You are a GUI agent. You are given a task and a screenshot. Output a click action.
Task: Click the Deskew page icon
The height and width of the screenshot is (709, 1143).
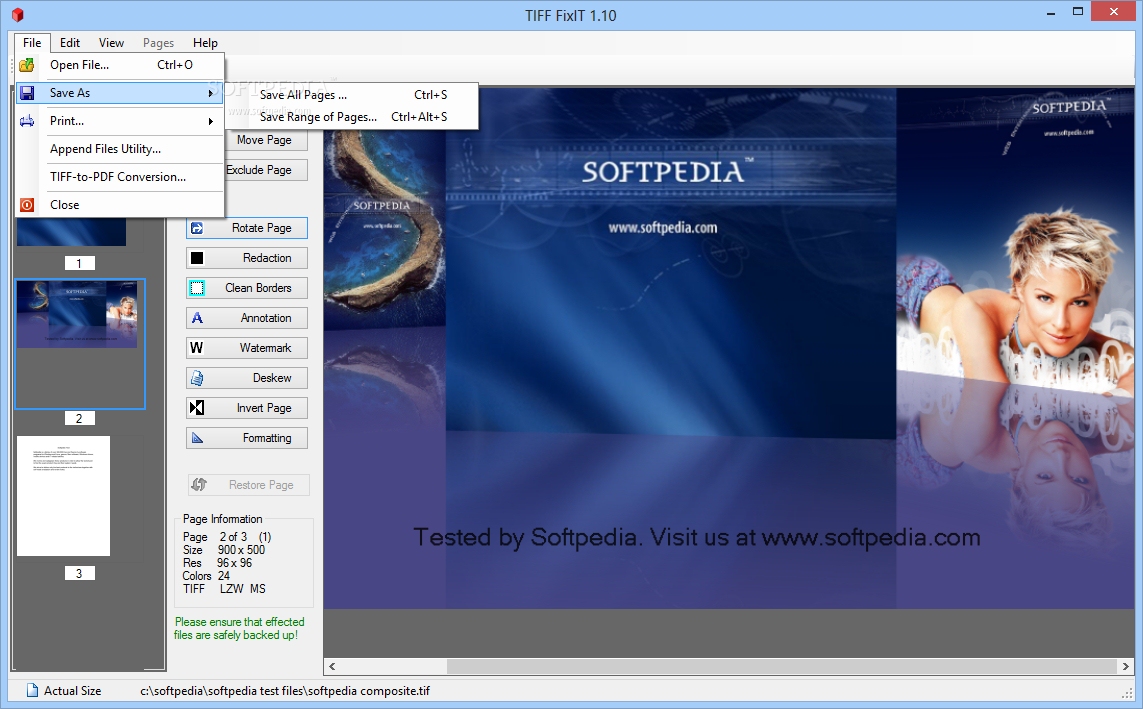(x=197, y=378)
